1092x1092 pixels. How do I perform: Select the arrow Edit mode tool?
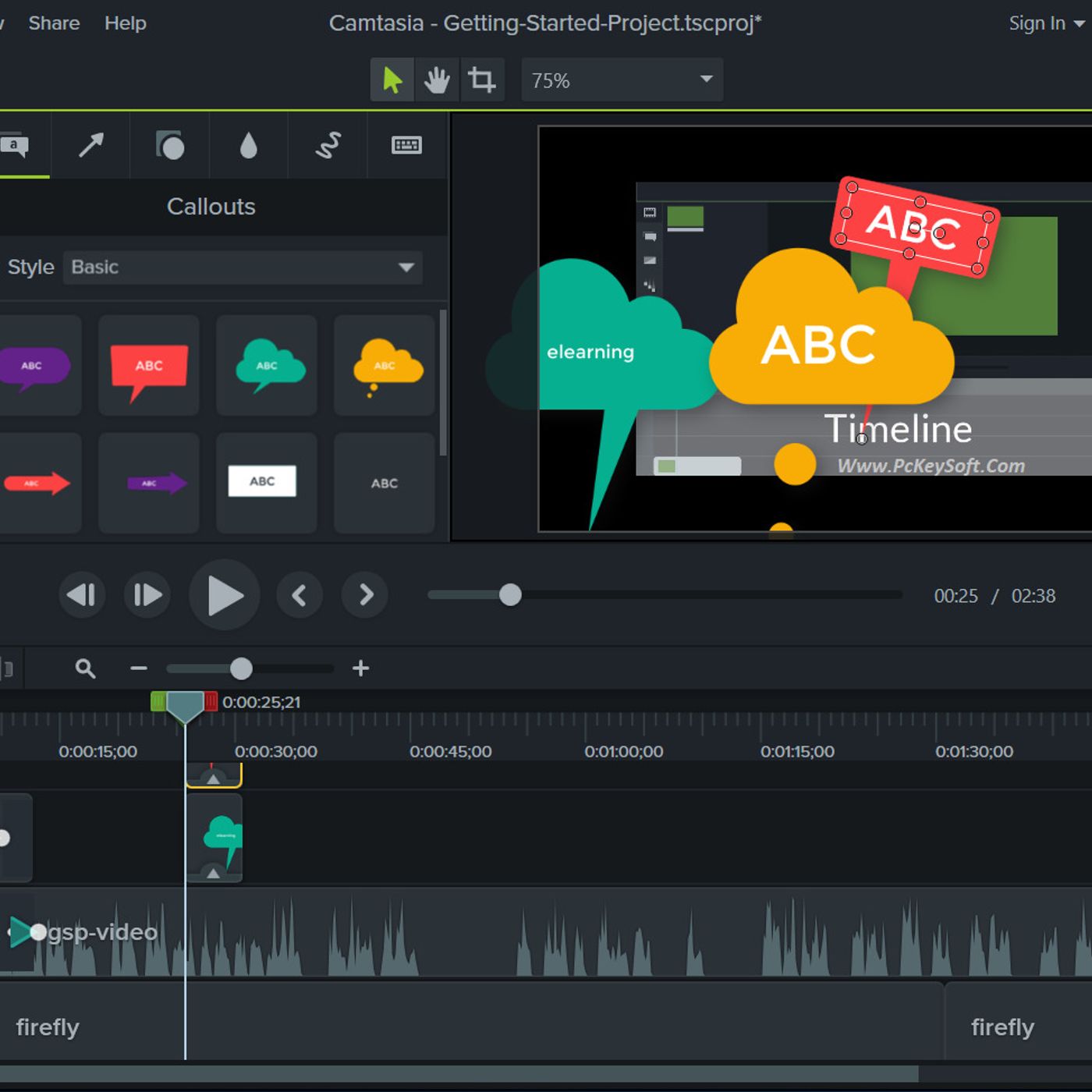point(392,80)
